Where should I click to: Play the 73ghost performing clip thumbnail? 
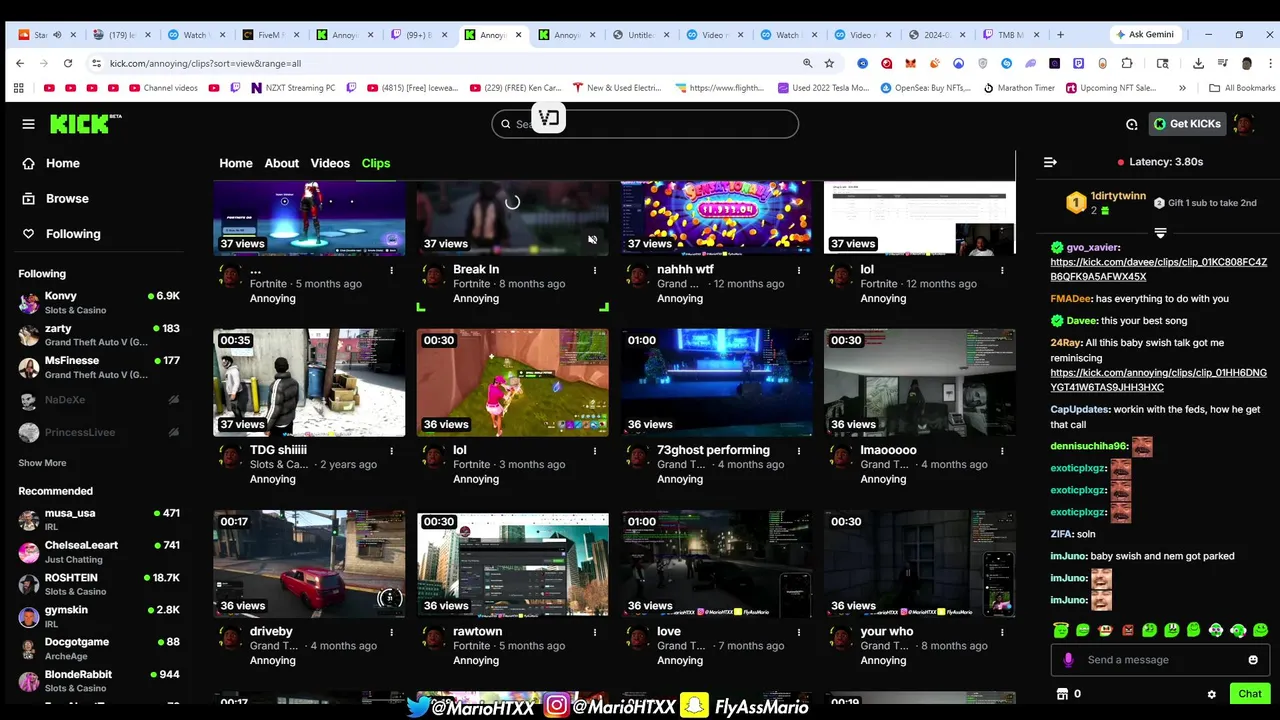pos(716,382)
